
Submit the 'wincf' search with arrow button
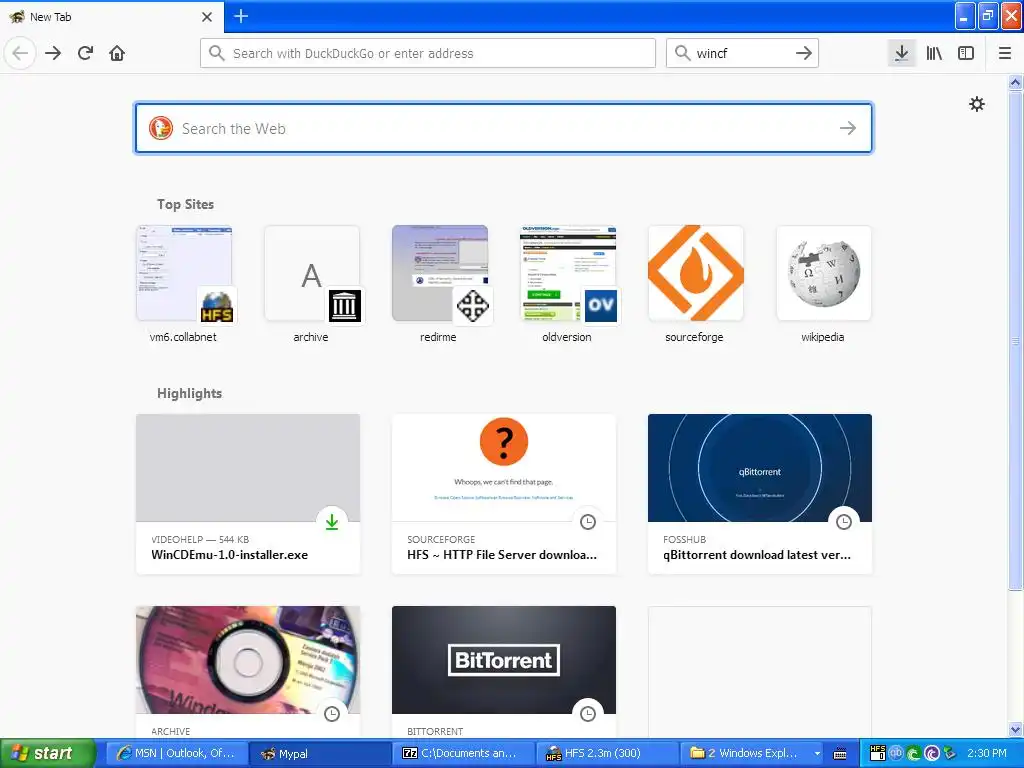804,53
